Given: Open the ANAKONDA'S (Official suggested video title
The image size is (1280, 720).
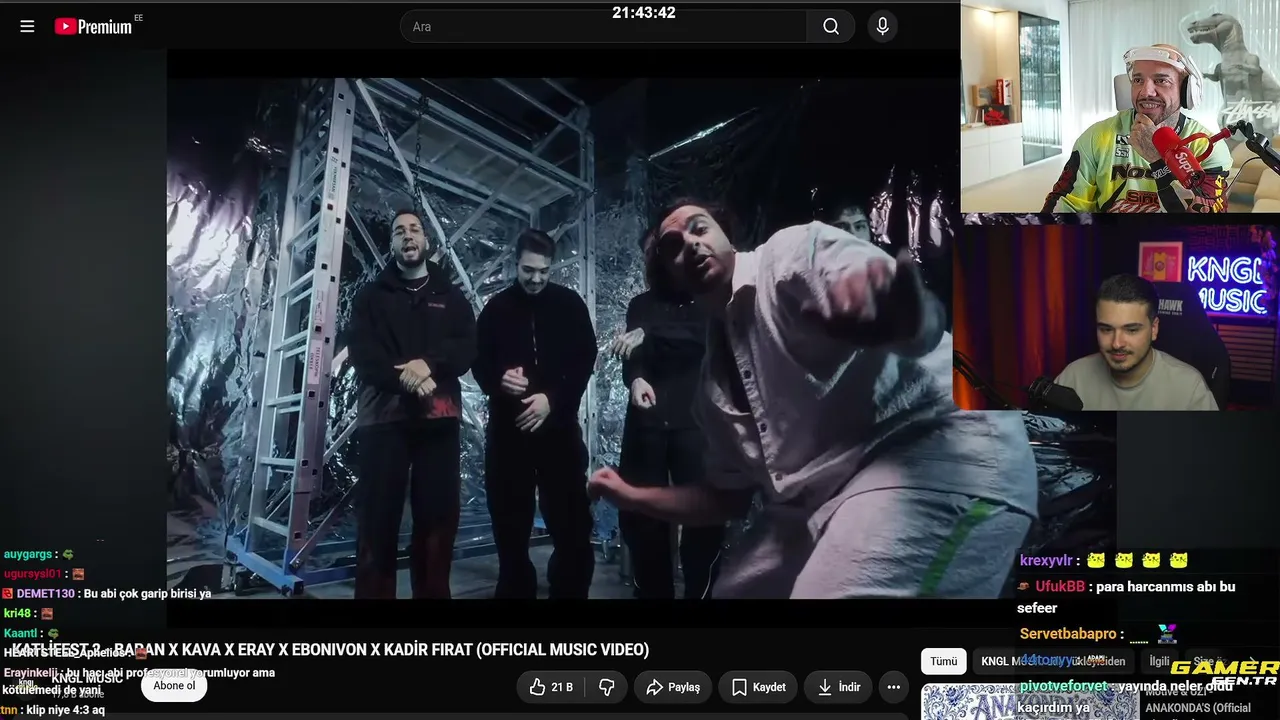Looking at the screenshot, I should tap(1198, 708).
